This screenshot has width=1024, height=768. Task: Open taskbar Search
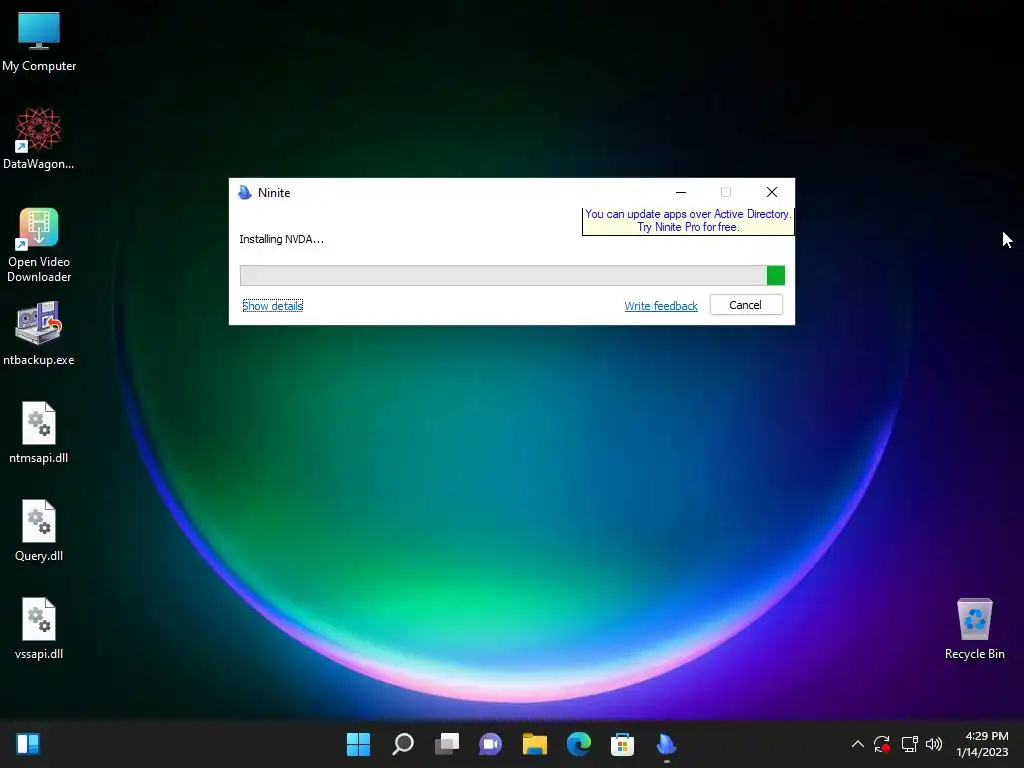[402, 744]
